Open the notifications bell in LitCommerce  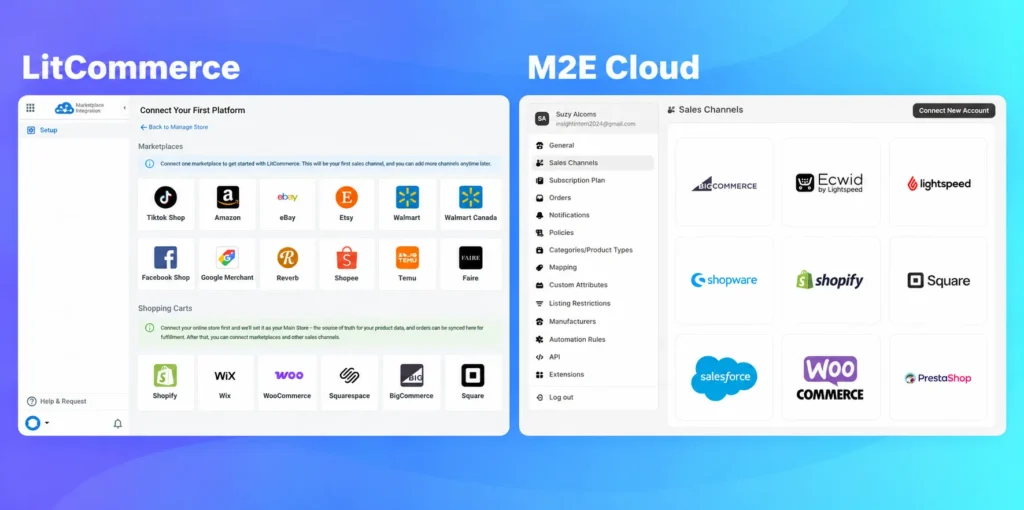[x=118, y=424]
